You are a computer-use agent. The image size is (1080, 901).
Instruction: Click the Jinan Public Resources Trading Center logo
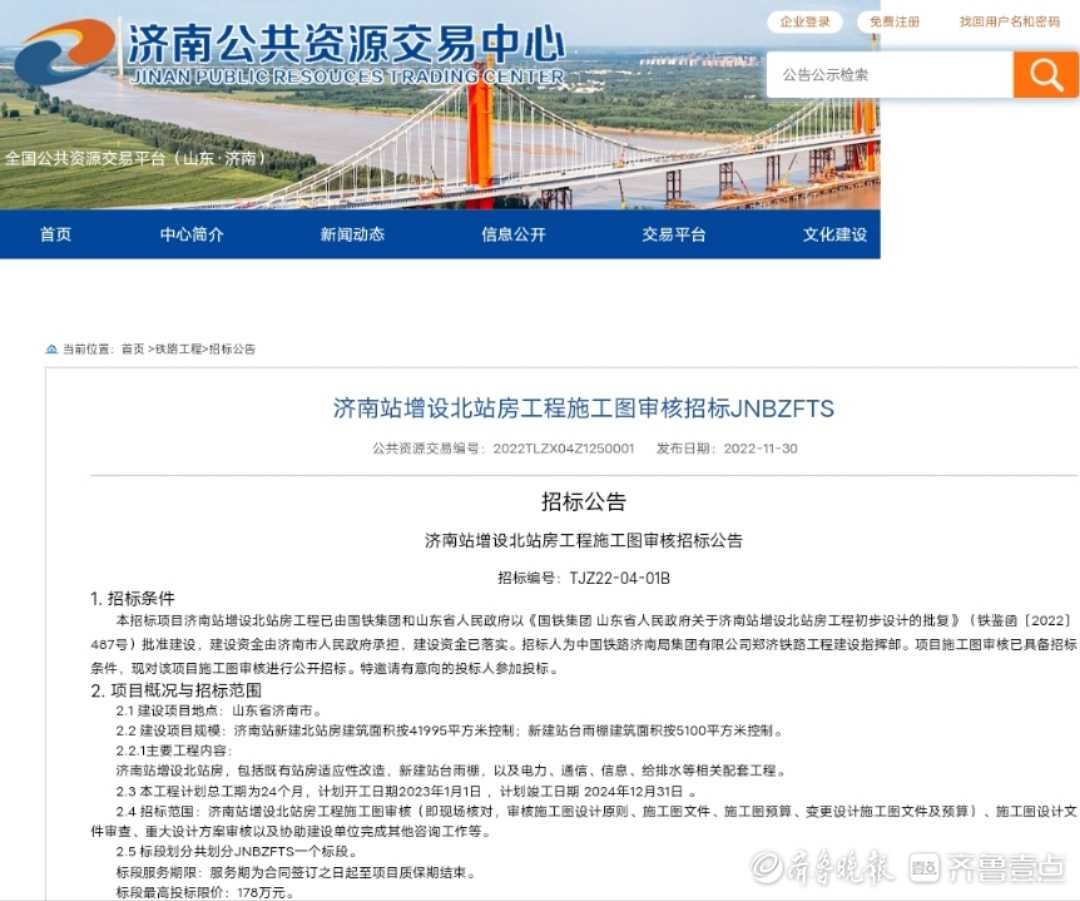click(x=66, y=51)
